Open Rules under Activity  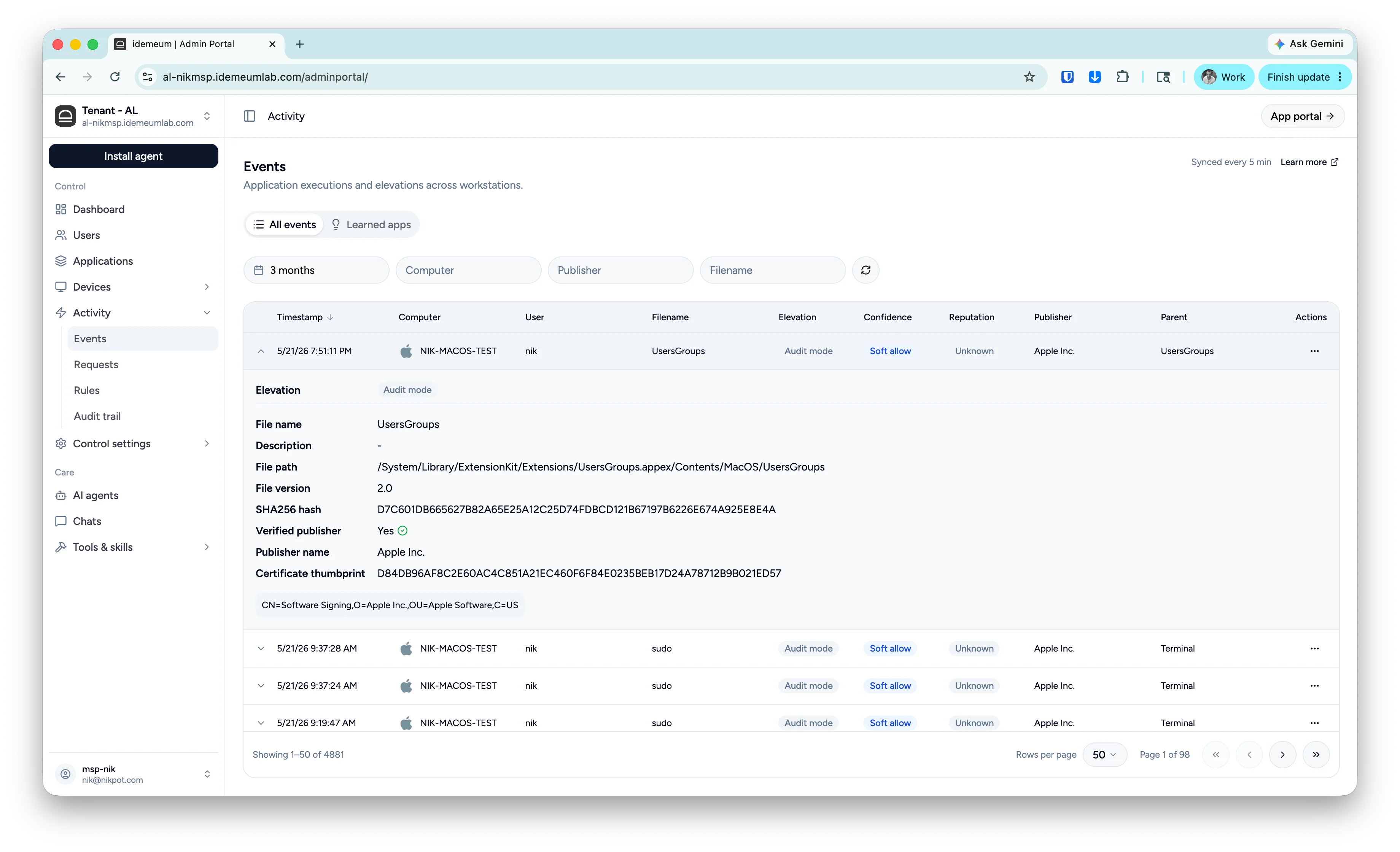[x=143, y=390]
